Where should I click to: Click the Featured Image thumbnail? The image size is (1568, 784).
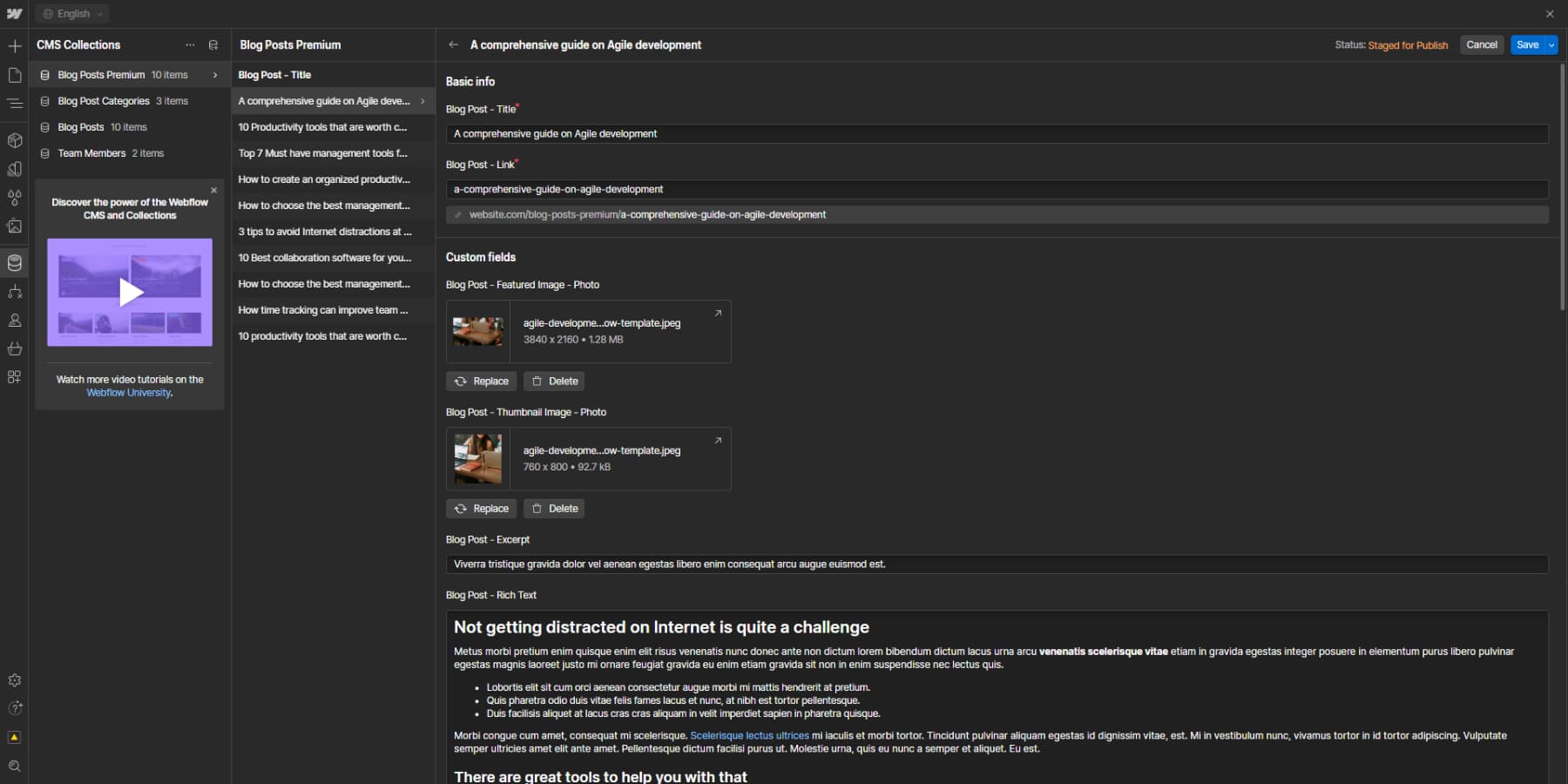(477, 331)
